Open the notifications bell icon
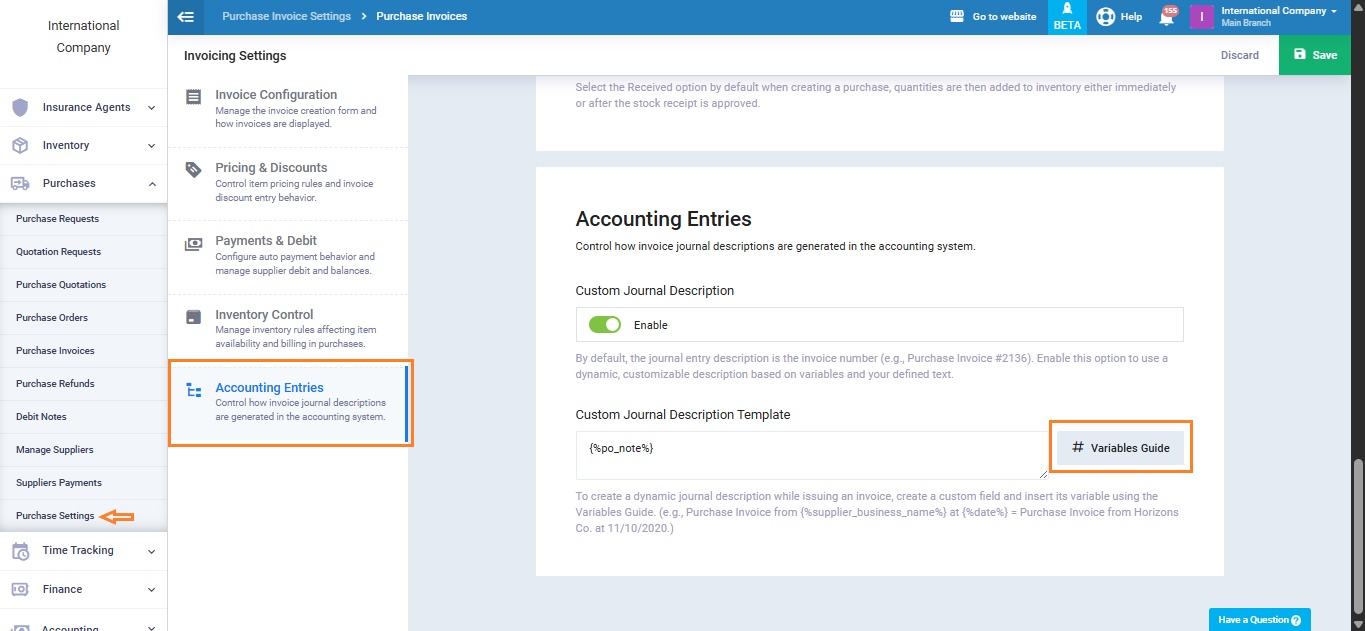 click(x=1166, y=17)
